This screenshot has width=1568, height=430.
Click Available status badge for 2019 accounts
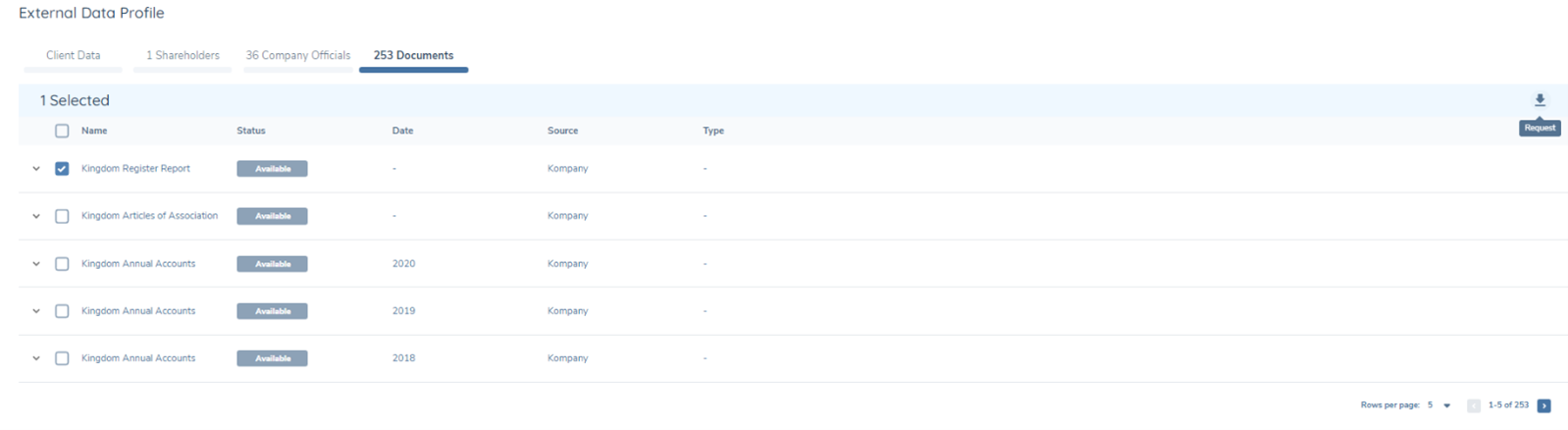(x=272, y=311)
